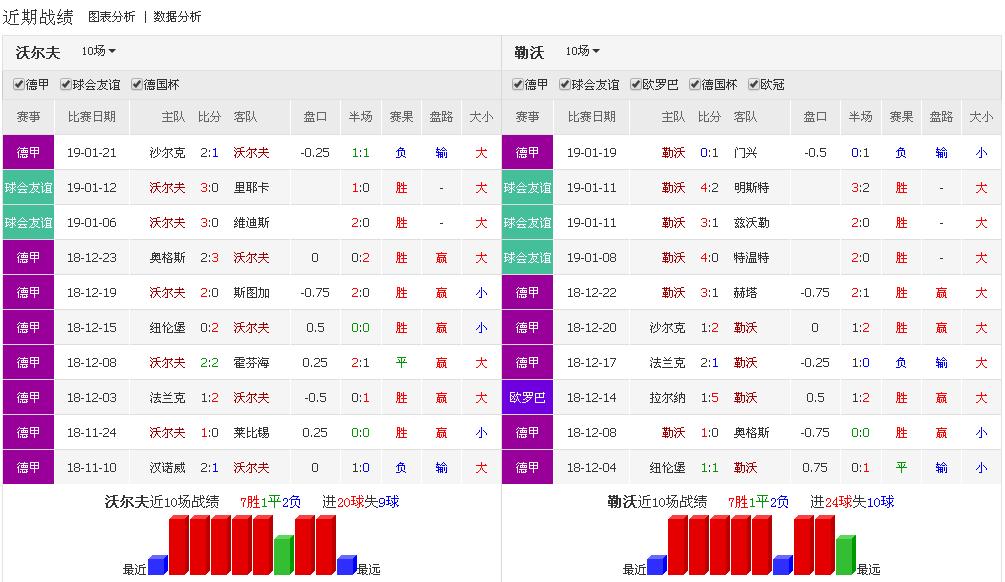
Task: Click the 1:5 score of 拉尔纳 match
Action: point(709,397)
